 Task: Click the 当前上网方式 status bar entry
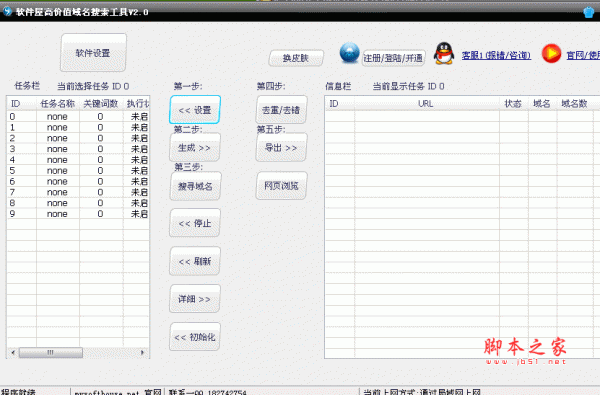pos(422,392)
